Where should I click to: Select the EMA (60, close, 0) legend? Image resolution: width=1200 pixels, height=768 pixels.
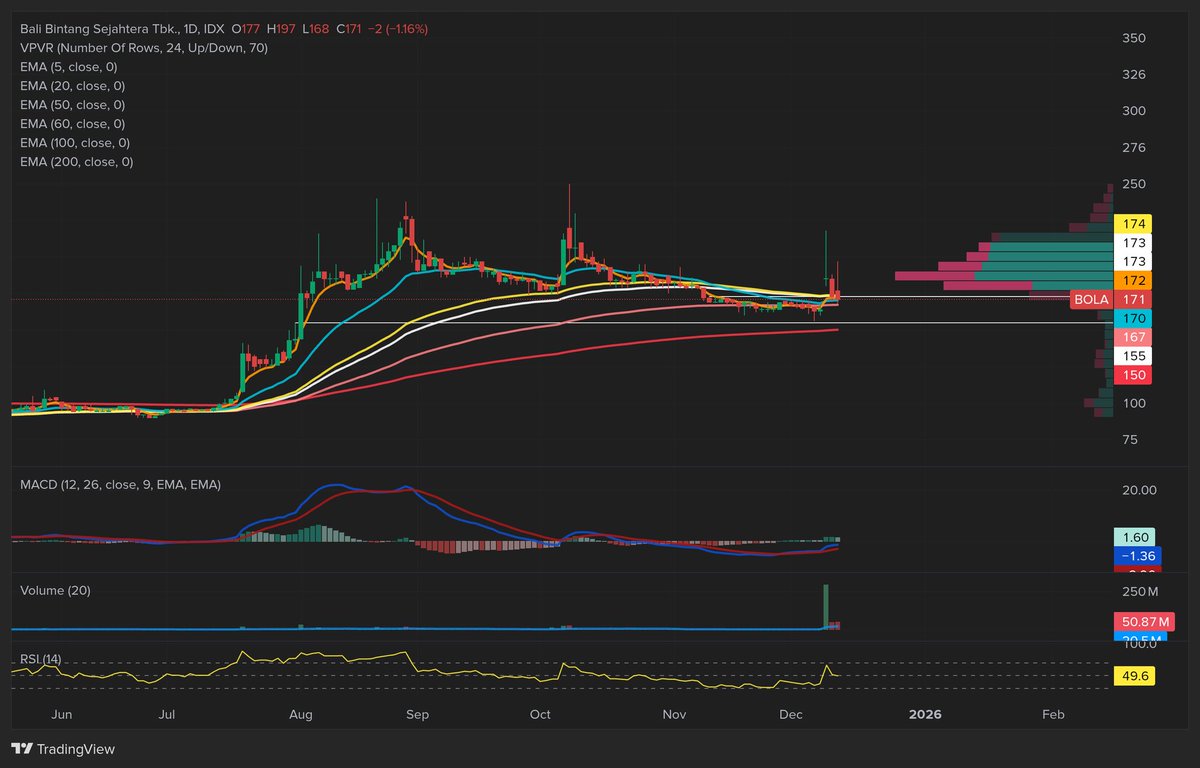click(x=72, y=124)
